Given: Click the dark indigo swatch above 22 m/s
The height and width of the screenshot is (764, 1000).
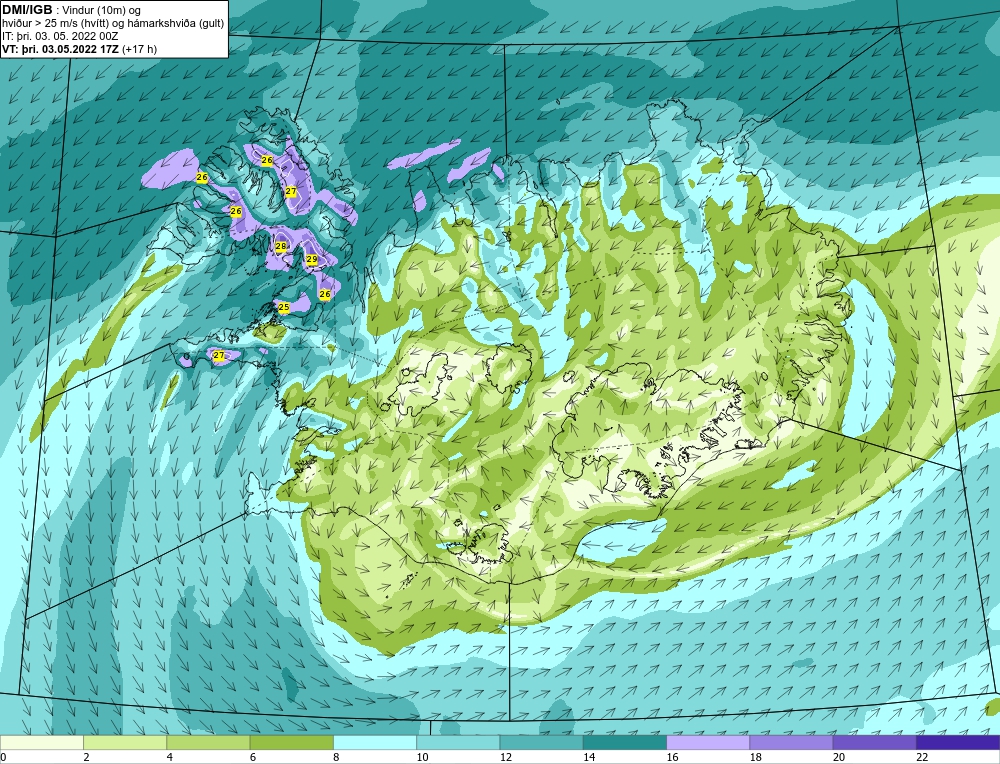Looking at the screenshot, I should (x=958, y=743).
